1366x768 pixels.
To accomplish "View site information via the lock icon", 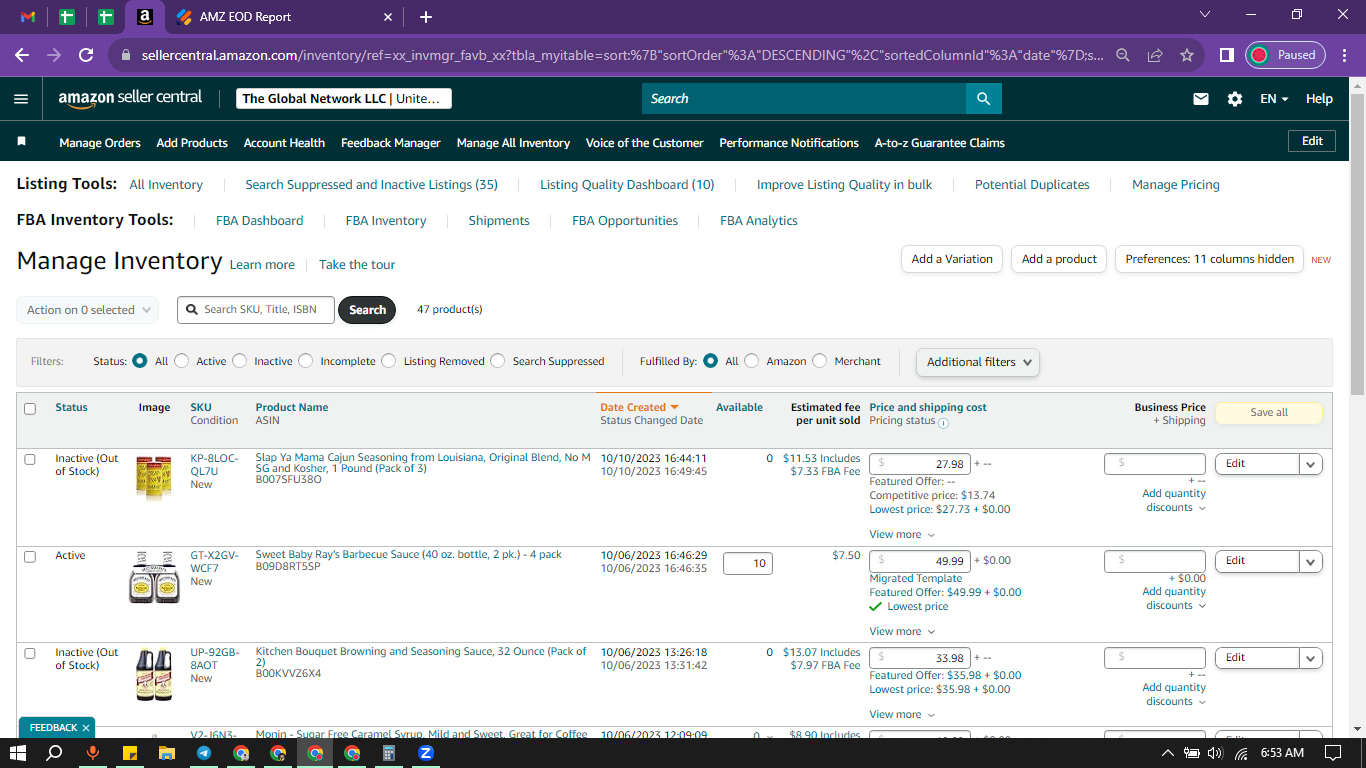I will 126,55.
